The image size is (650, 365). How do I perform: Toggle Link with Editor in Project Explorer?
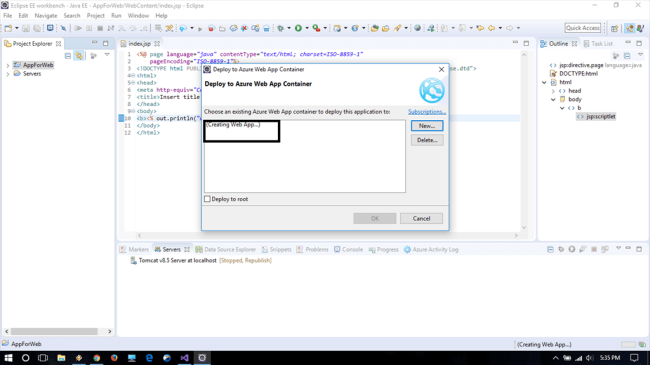click(x=79, y=56)
